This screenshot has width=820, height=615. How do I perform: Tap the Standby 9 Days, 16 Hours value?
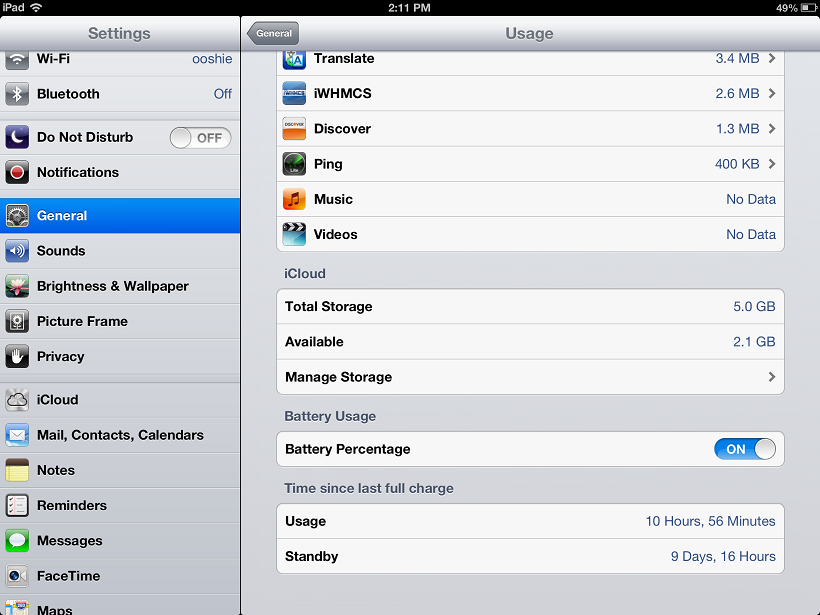(x=723, y=556)
